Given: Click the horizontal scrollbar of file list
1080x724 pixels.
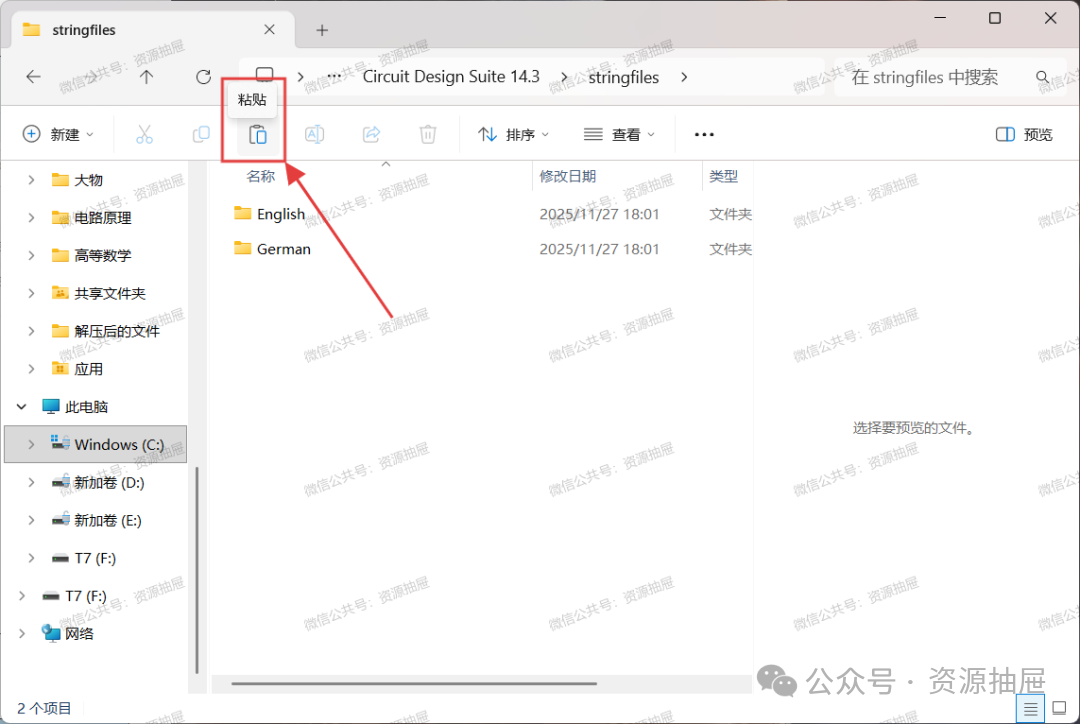Looking at the screenshot, I should point(414,684).
